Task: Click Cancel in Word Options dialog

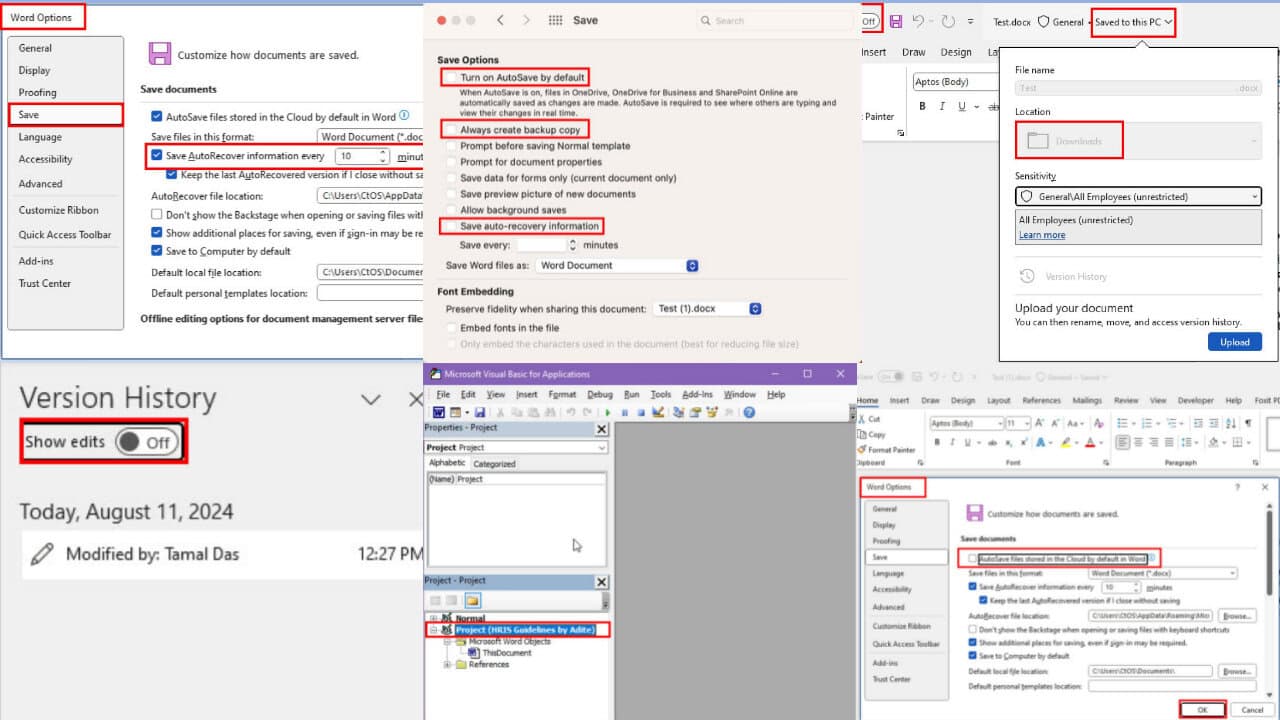Action: coord(1253,709)
